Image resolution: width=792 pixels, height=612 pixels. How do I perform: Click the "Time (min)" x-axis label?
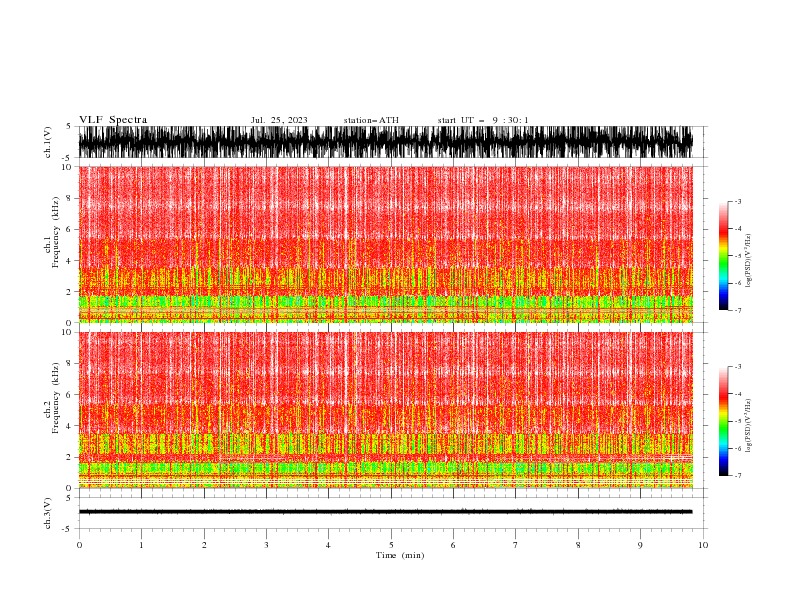(x=400, y=555)
